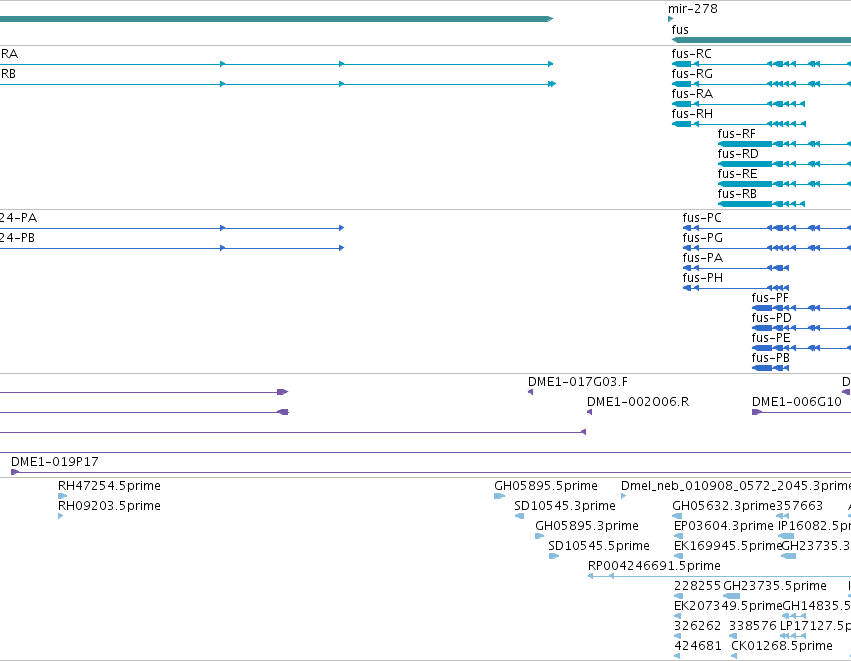This screenshot has height=661, width=851.
Task: Select the mir-278 gene label
Action: (x=693, y=9)
